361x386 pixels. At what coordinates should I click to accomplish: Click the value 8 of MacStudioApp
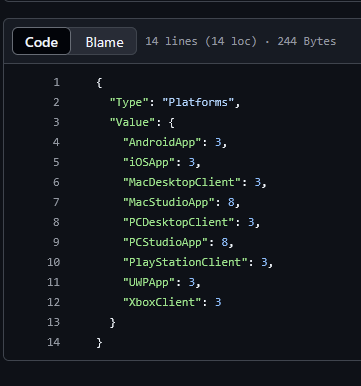pos(231,202)
